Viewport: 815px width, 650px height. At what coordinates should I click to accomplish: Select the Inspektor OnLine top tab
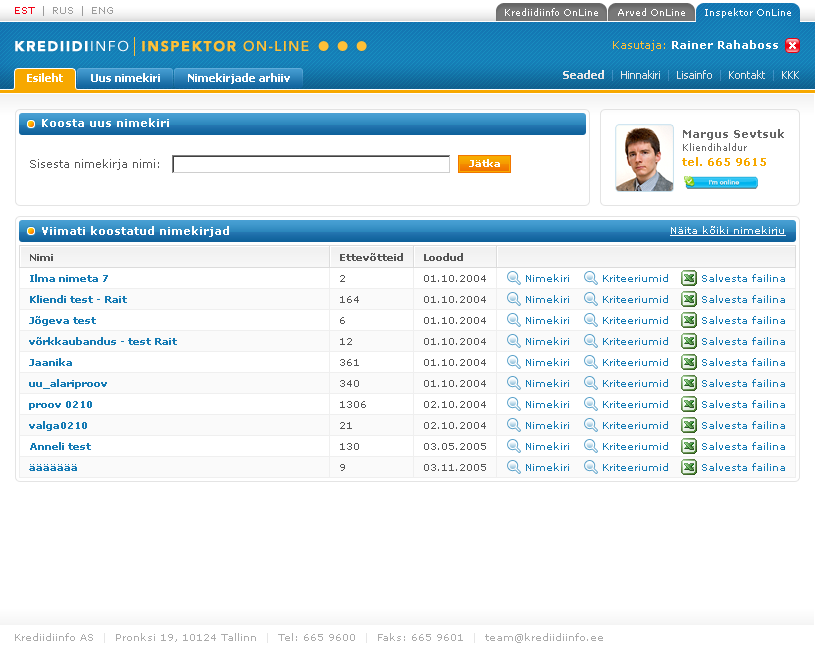(x=747, y=12)
